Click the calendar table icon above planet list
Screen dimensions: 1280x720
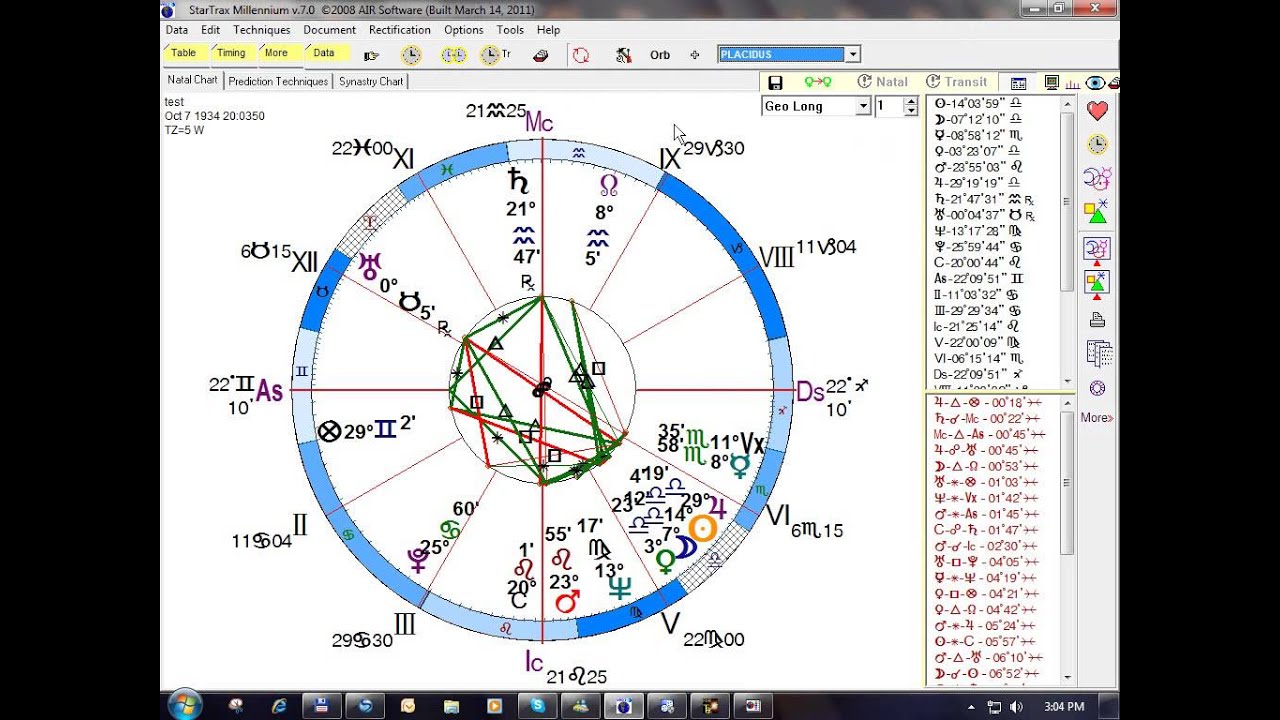[x=1018, y=83]
